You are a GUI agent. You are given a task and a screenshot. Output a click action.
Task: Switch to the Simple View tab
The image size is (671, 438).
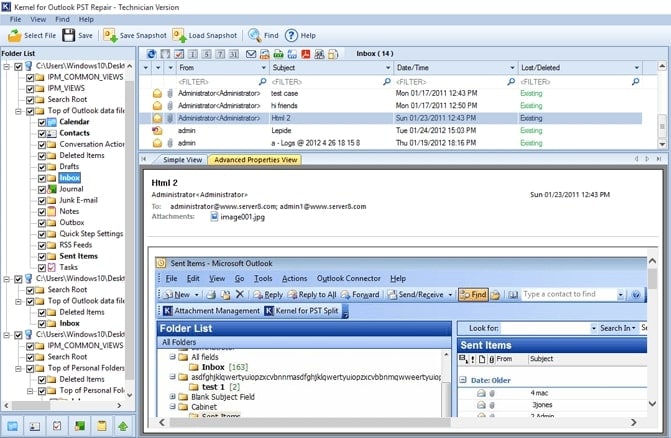182,160
